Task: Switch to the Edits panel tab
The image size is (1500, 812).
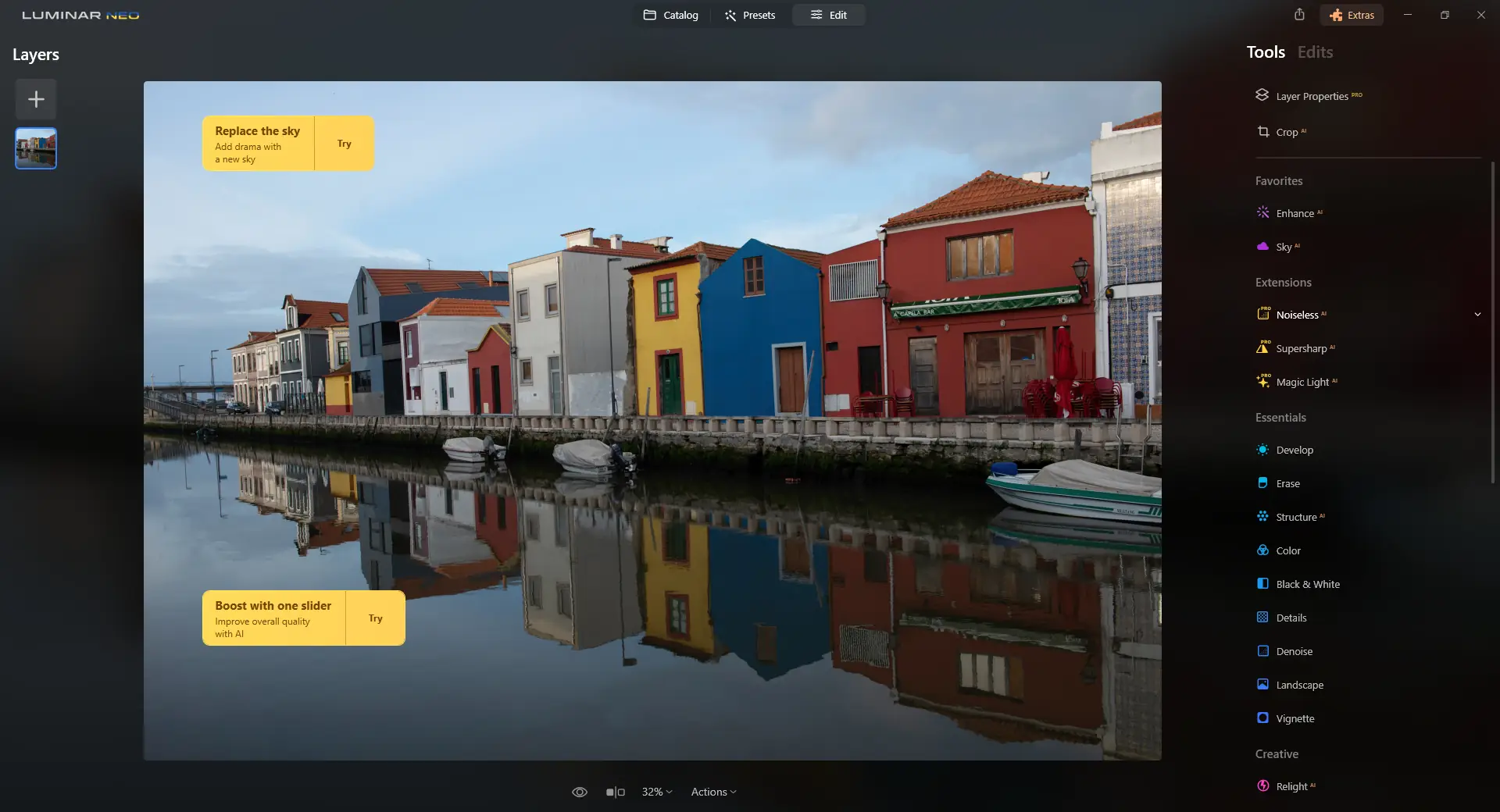Action: point(1315,52)
